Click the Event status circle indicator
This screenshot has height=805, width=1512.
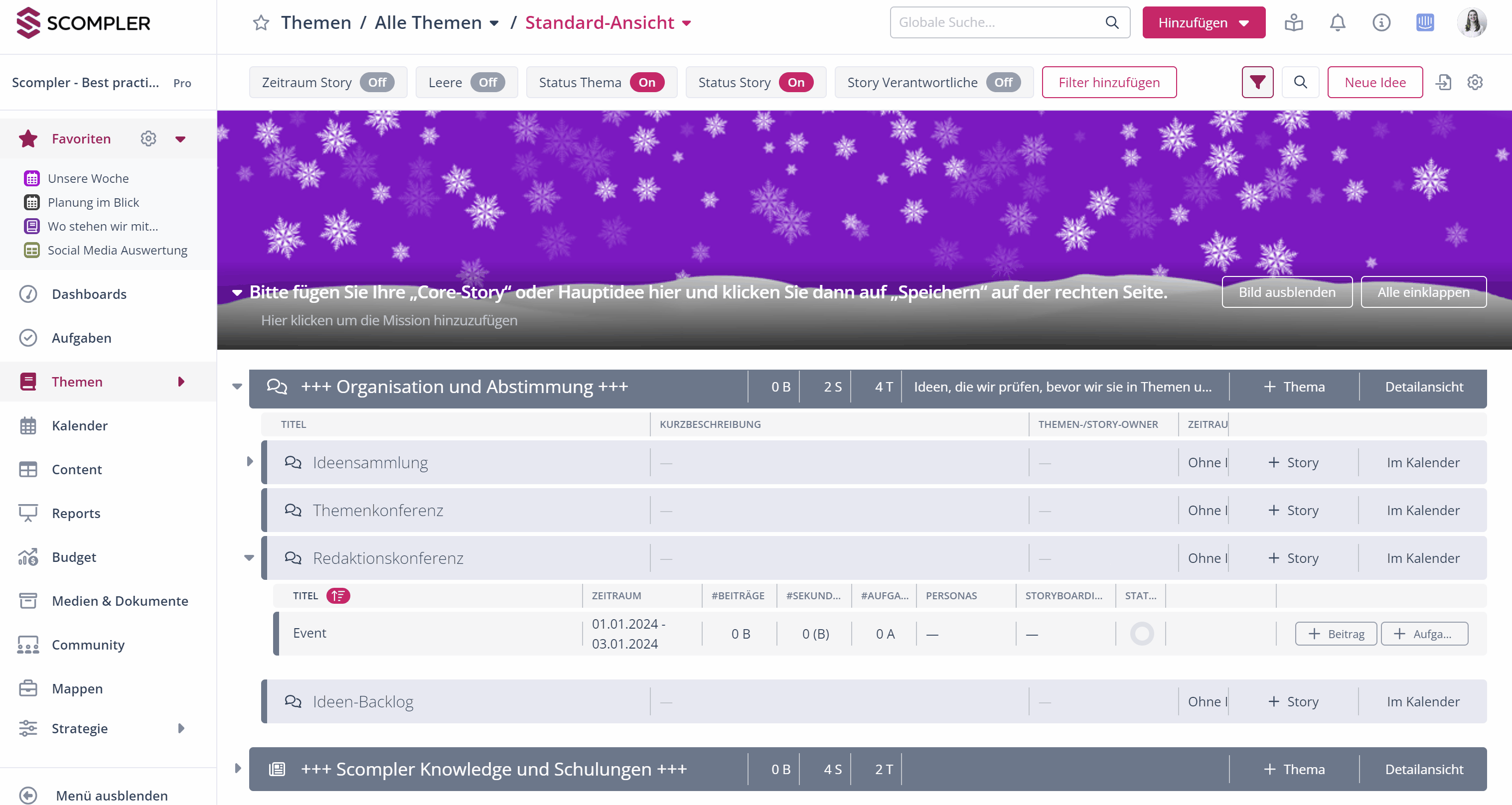(x=1142, y=634)
